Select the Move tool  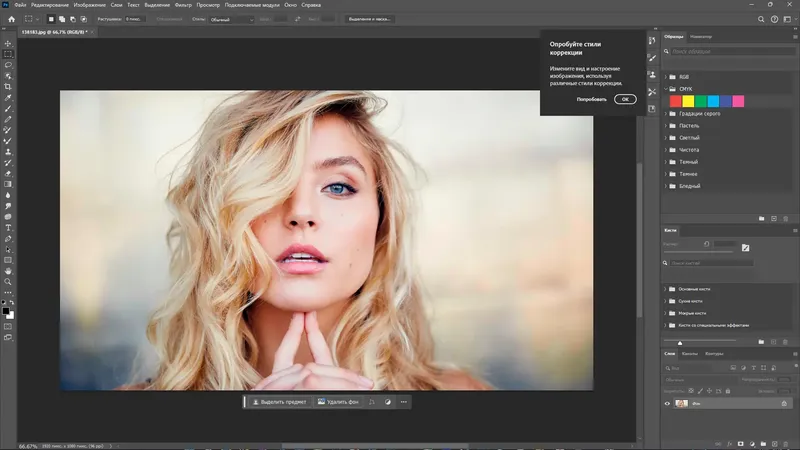tap(8, 42)
